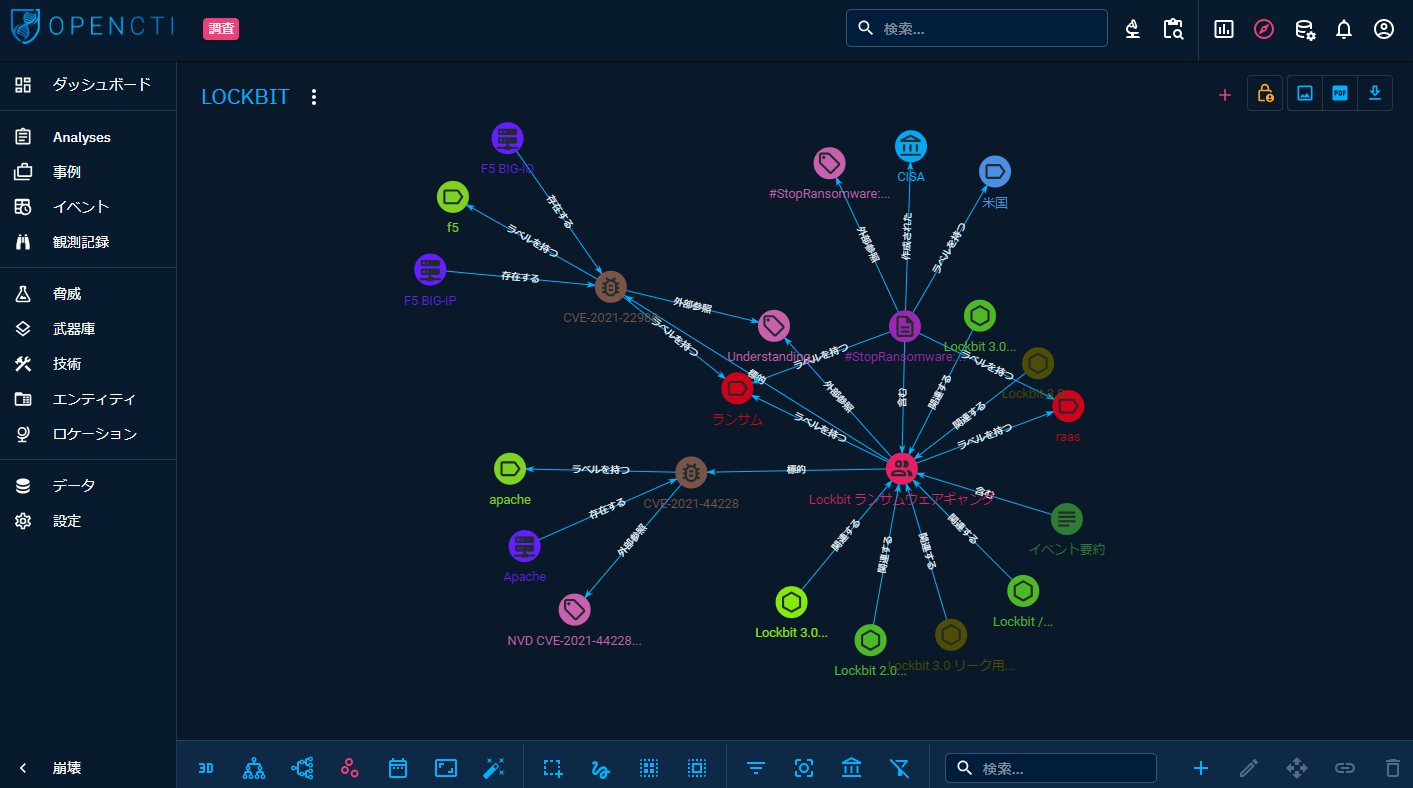
Task: Focus the top global search field
Action: pos(977,28)
